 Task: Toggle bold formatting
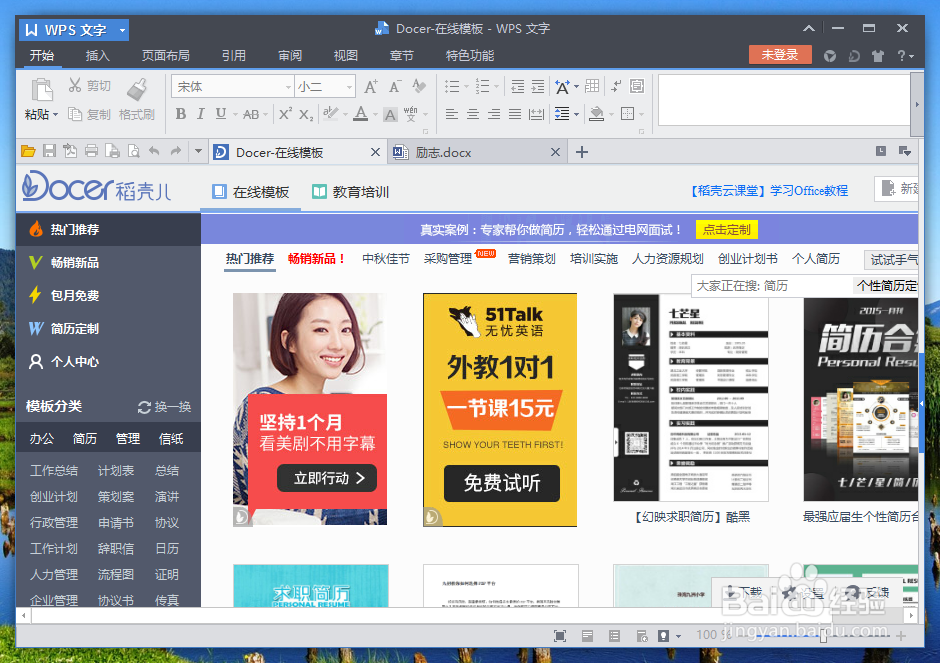click(180, 113)
